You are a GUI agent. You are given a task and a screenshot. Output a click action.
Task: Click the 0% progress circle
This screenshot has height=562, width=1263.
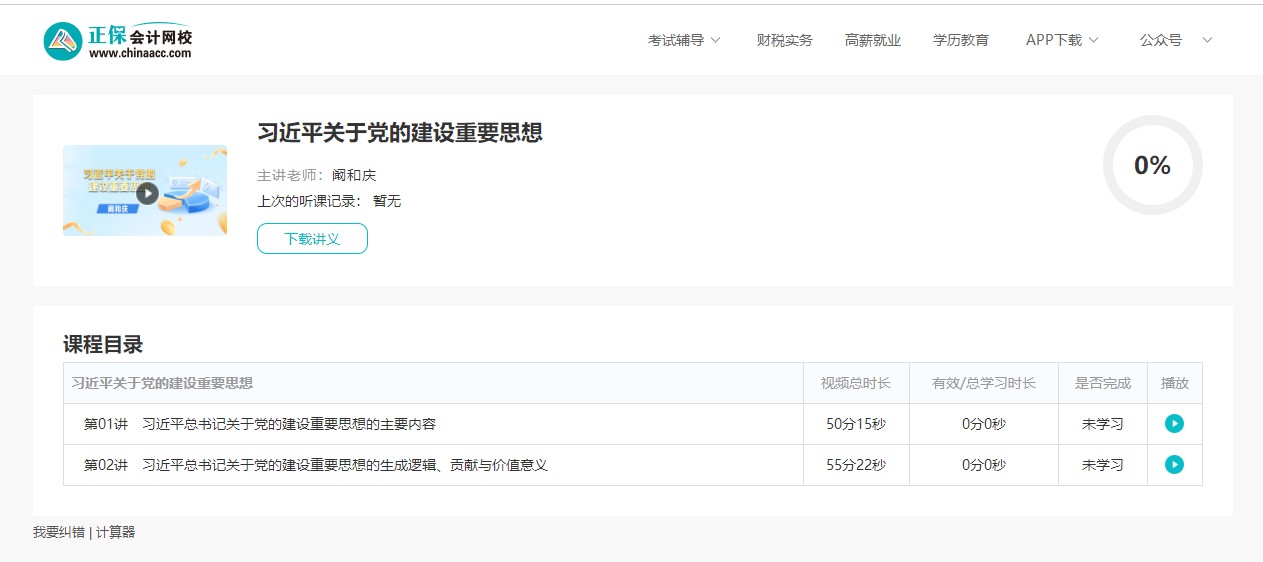point(1152,166)
